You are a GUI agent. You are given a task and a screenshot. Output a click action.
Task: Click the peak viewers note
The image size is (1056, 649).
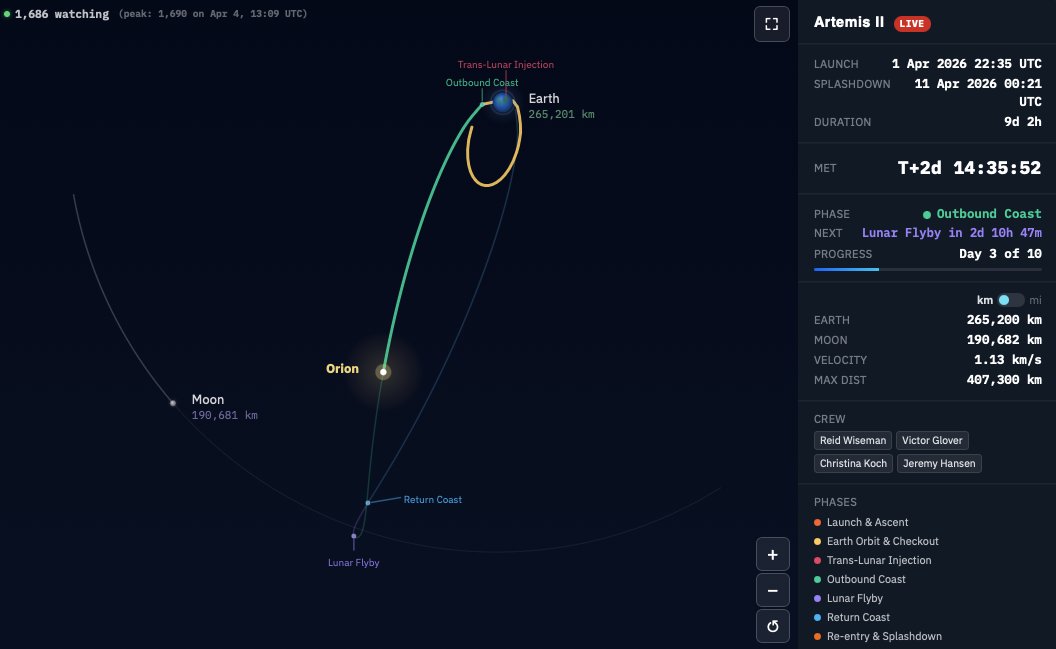[x=213, y=13]
